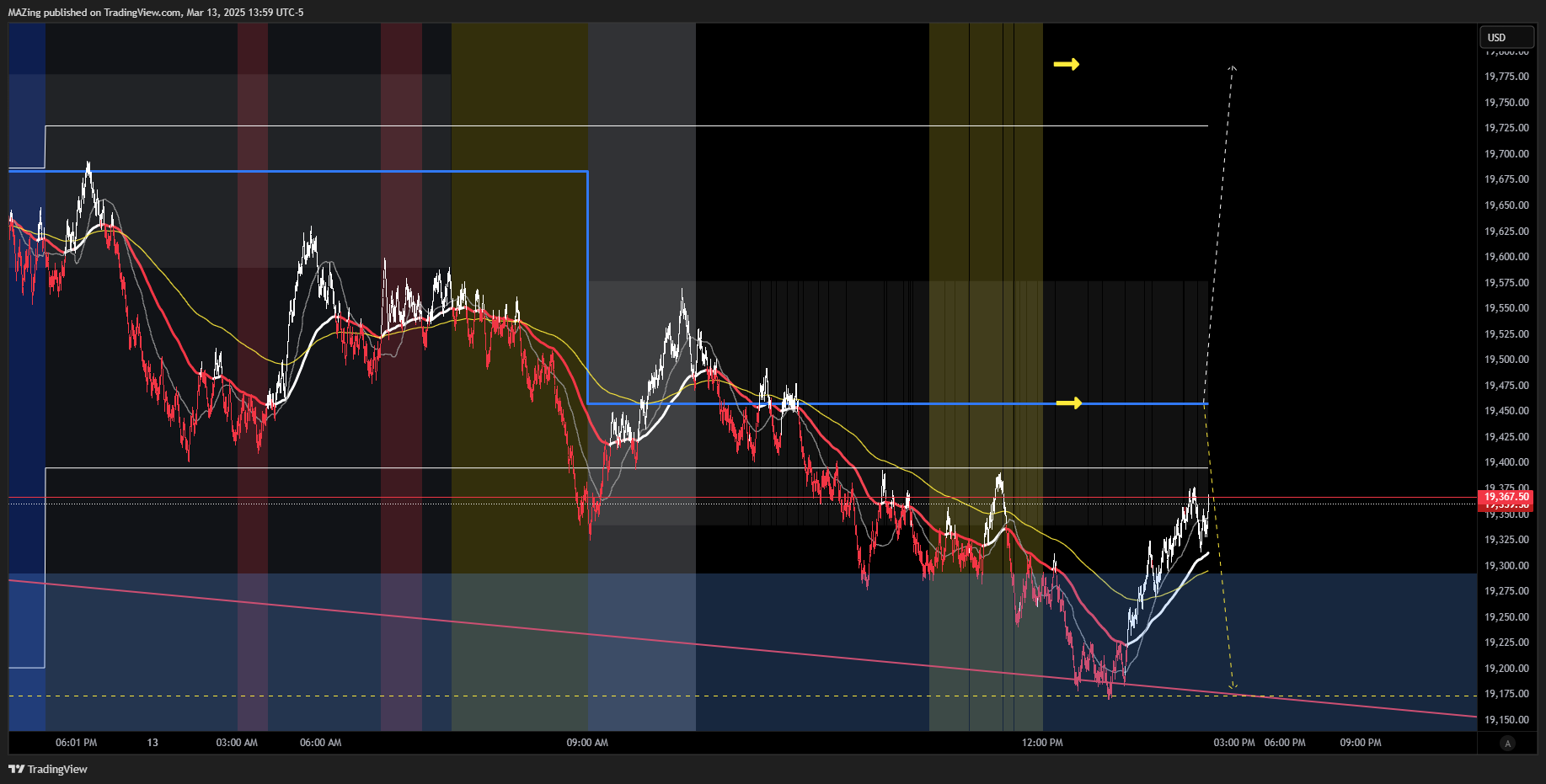1546x784 pixels.
Task: Click the 03:00 AM time axis label
Action: (x=237, y=743)
